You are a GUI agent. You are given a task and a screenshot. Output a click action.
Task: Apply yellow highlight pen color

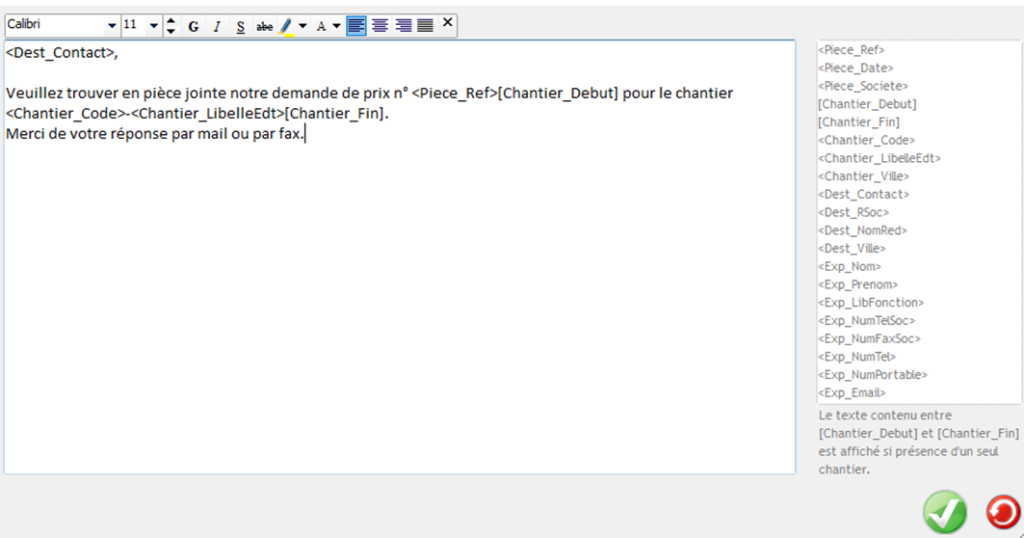point(286,26)
